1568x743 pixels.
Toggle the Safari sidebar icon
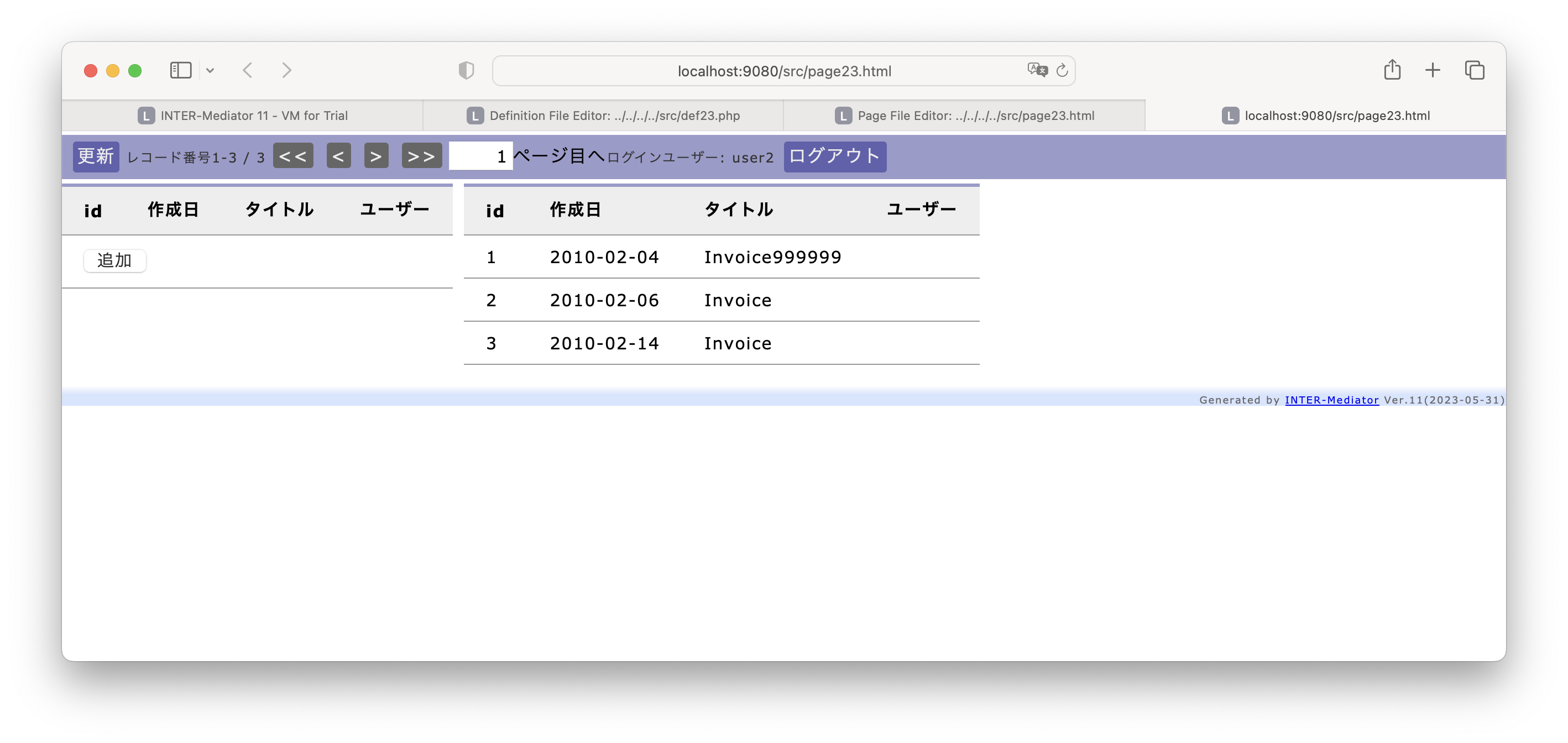point(180,71)
